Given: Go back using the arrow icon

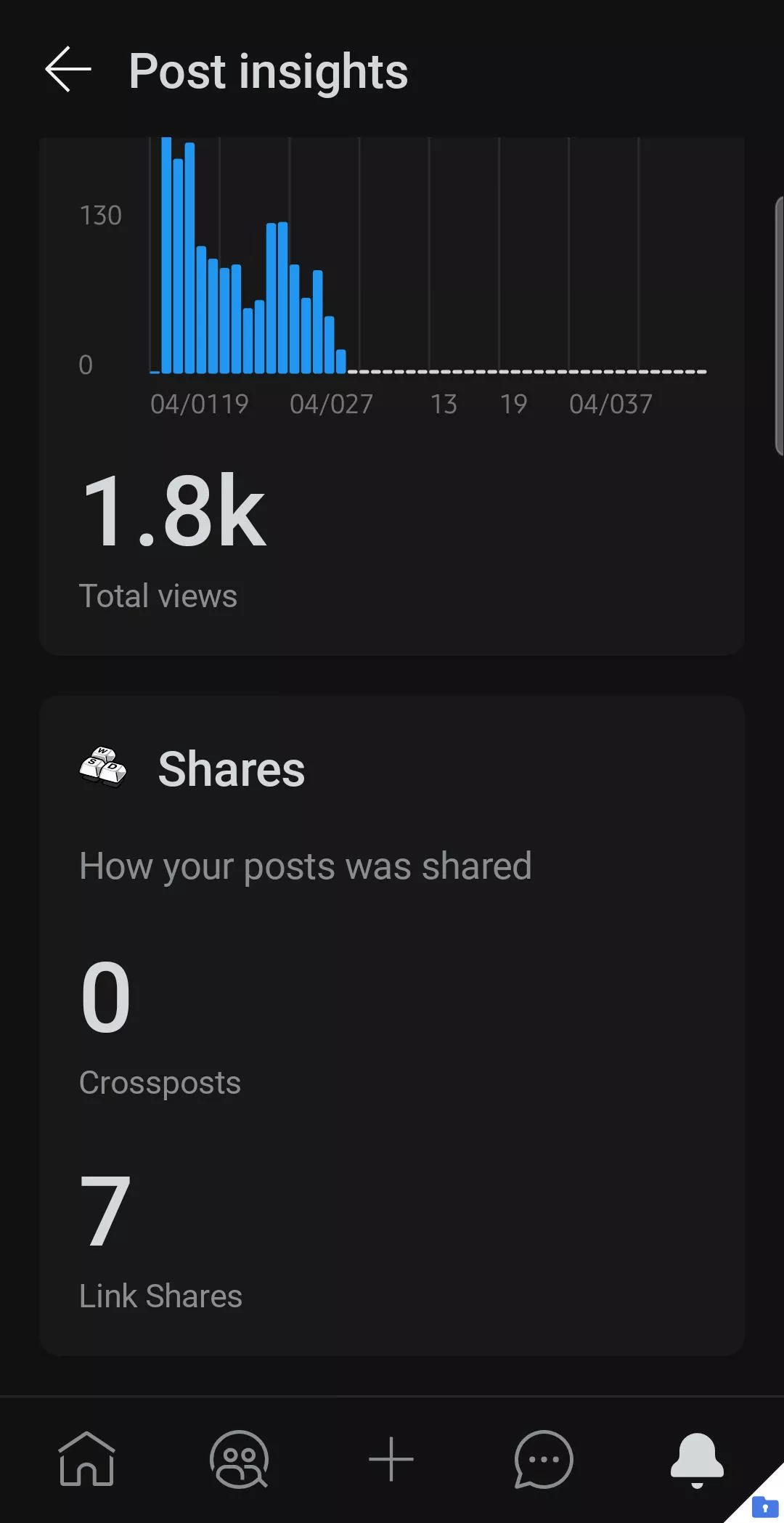Looking at the screenshot, I should point(68,70).
